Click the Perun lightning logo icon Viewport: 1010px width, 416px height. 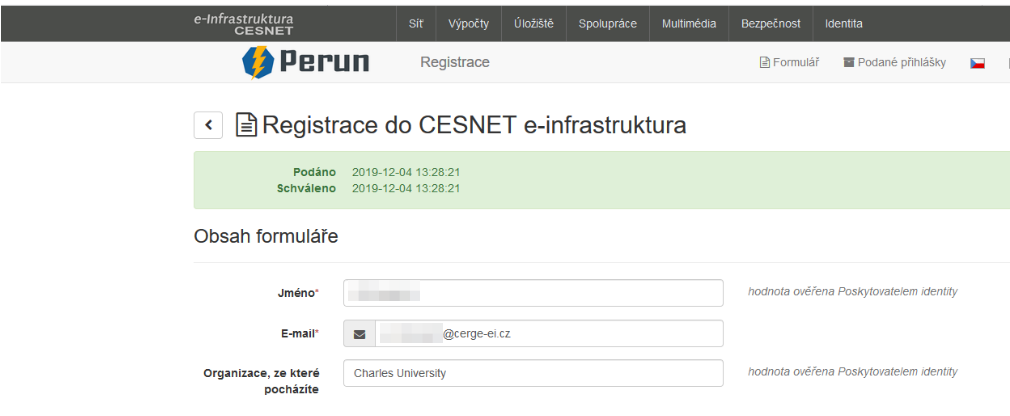coord(258,63)
